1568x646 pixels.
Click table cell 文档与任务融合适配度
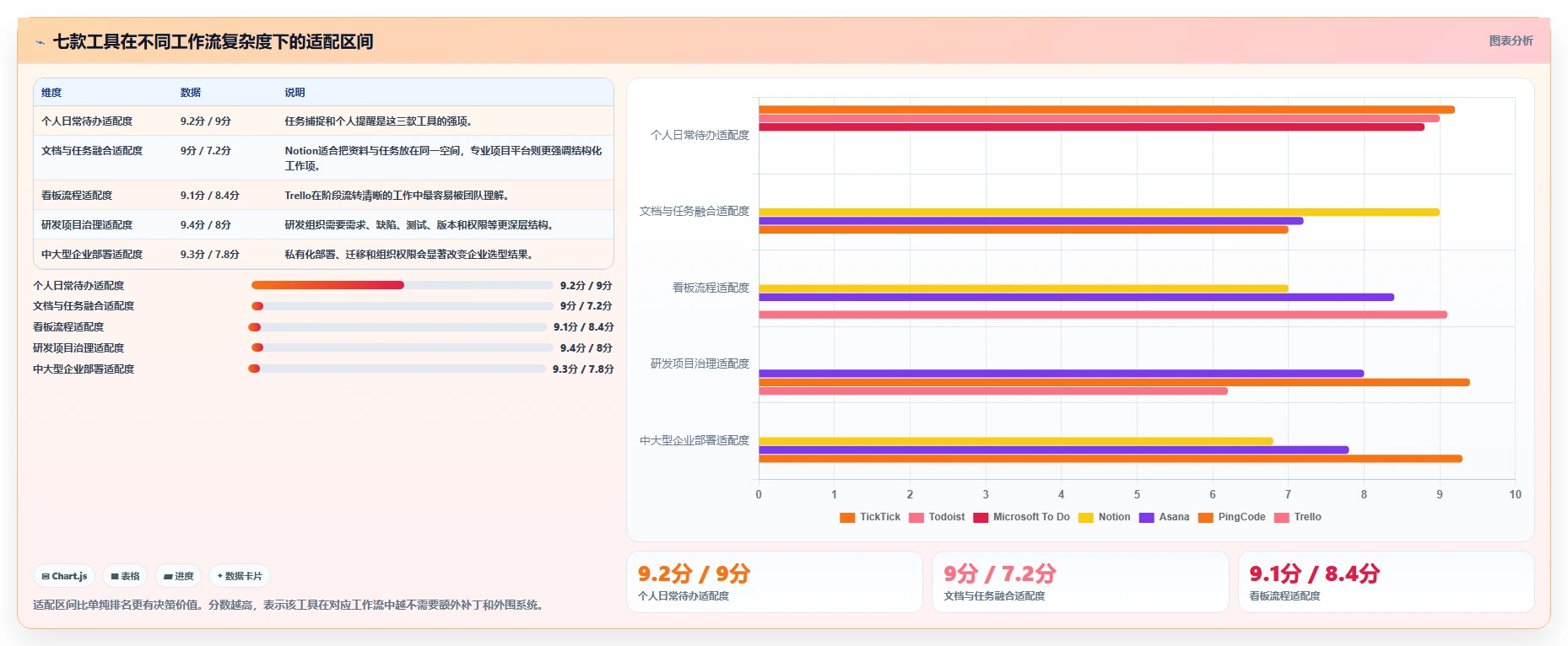pyautogui.click(x=92, y=151)
